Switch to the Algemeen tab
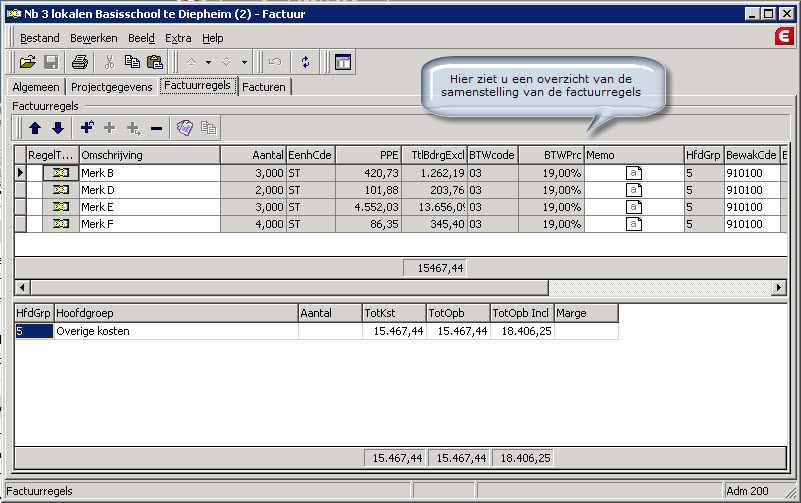Image resolution: width=801 pixels, height=503 pixels. [x=36, y=87]
